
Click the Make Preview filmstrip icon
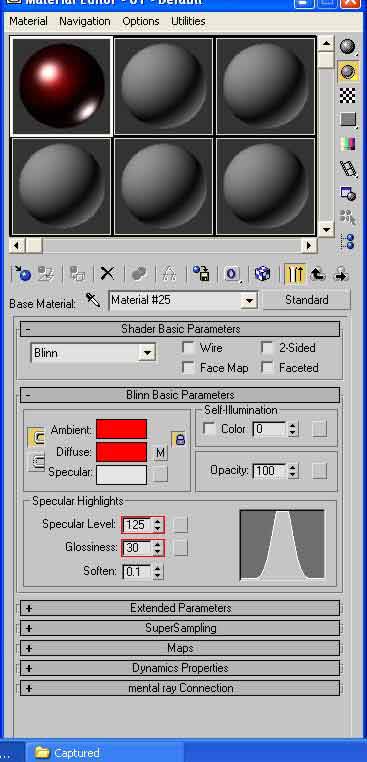348,169
